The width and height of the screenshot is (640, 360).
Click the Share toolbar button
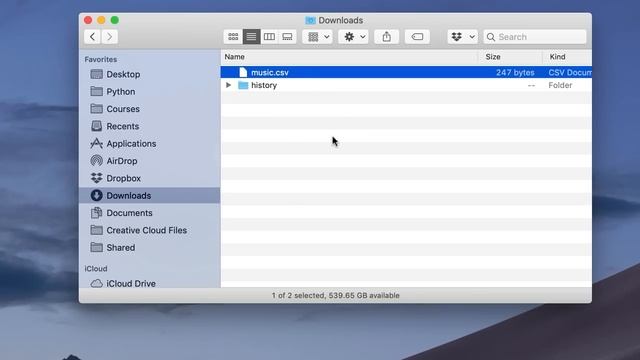(387, 37)
